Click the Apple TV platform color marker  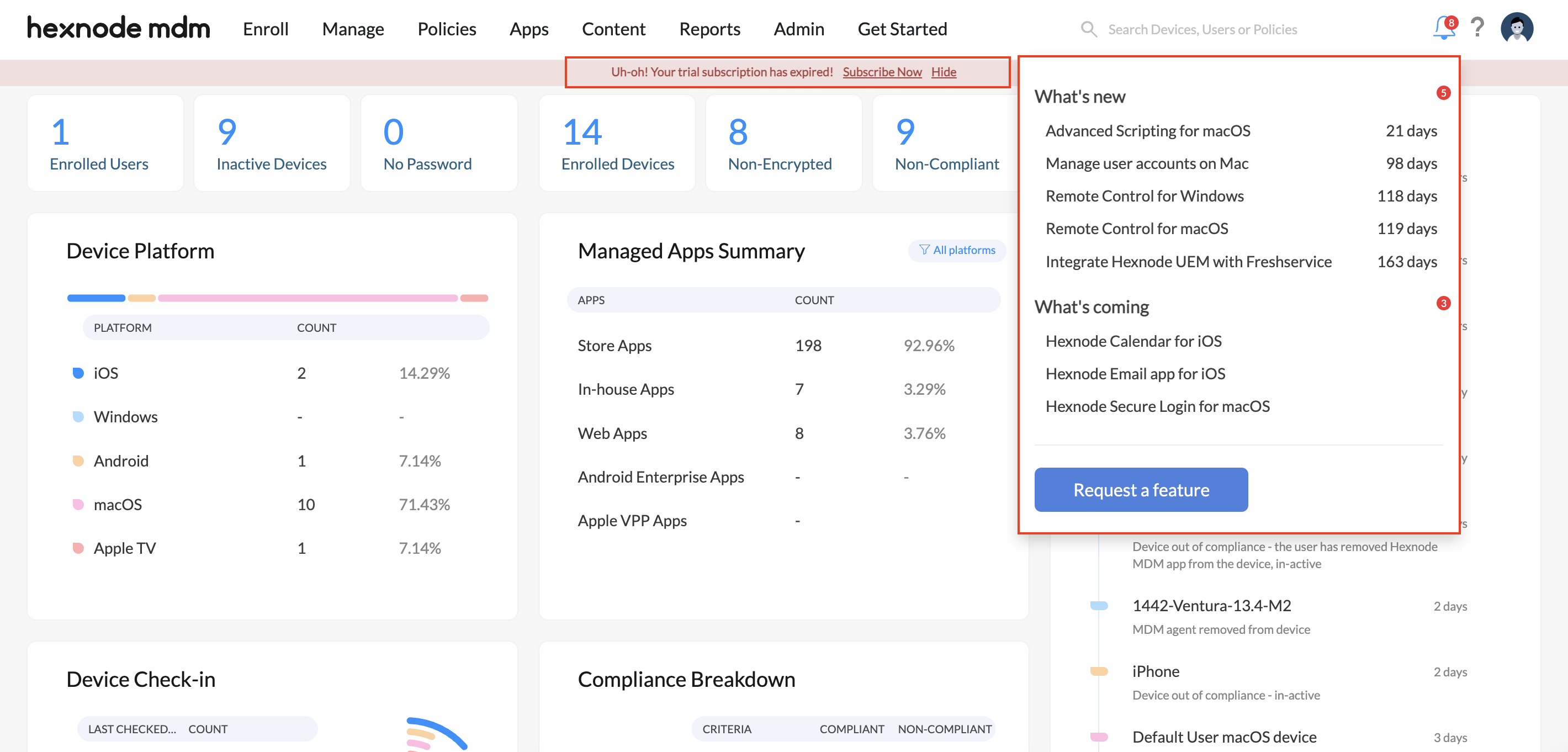(78, 548)
